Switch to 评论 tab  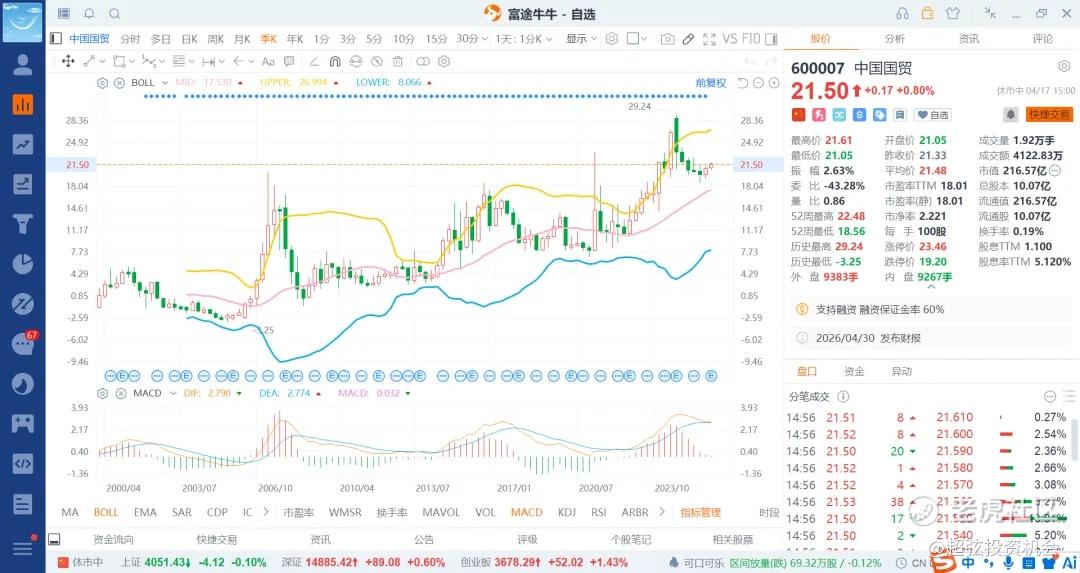(x=1043, y=39)
